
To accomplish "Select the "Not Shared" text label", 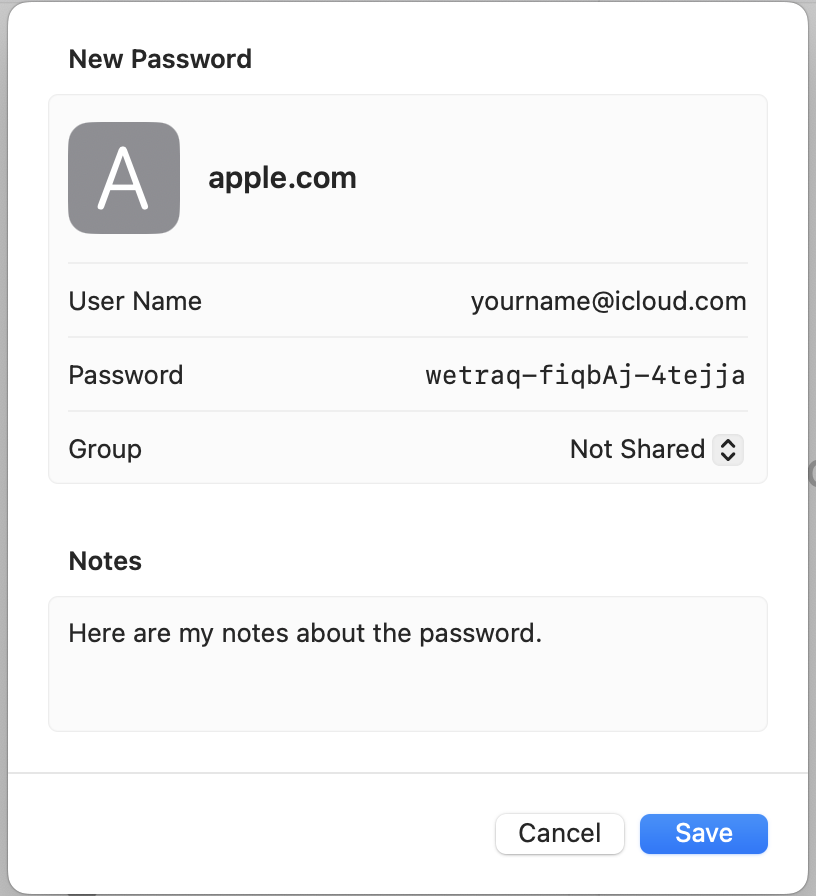I will [x=637, y=450].
